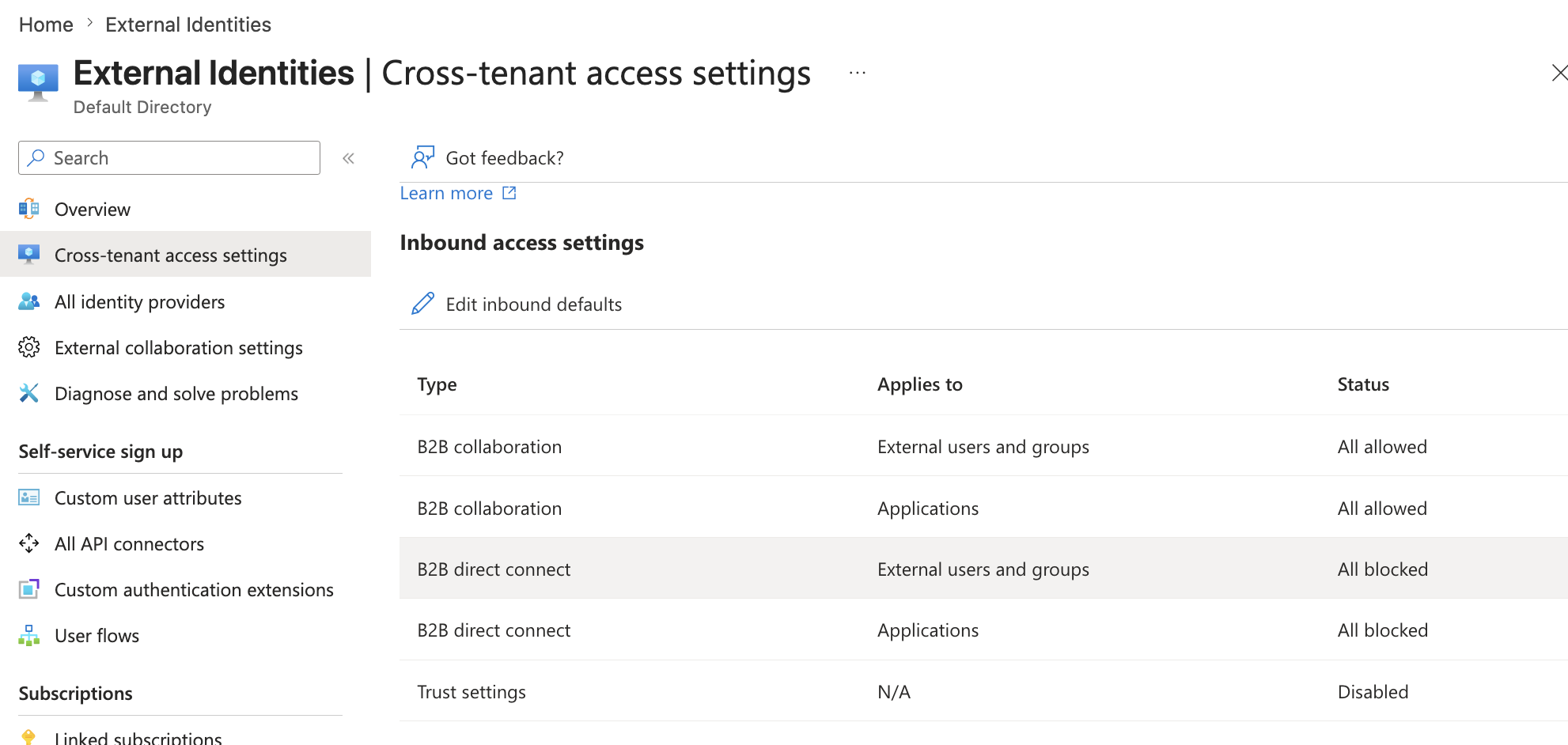
Task: Select B2B direct connect External users row
Action: [983, 569]
